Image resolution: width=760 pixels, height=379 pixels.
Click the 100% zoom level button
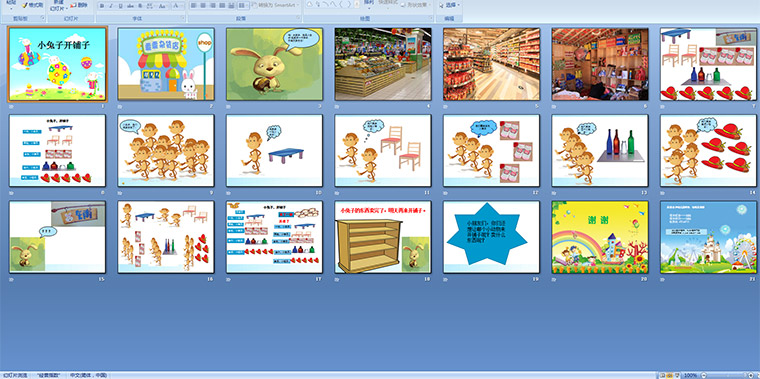click(690, 376)
